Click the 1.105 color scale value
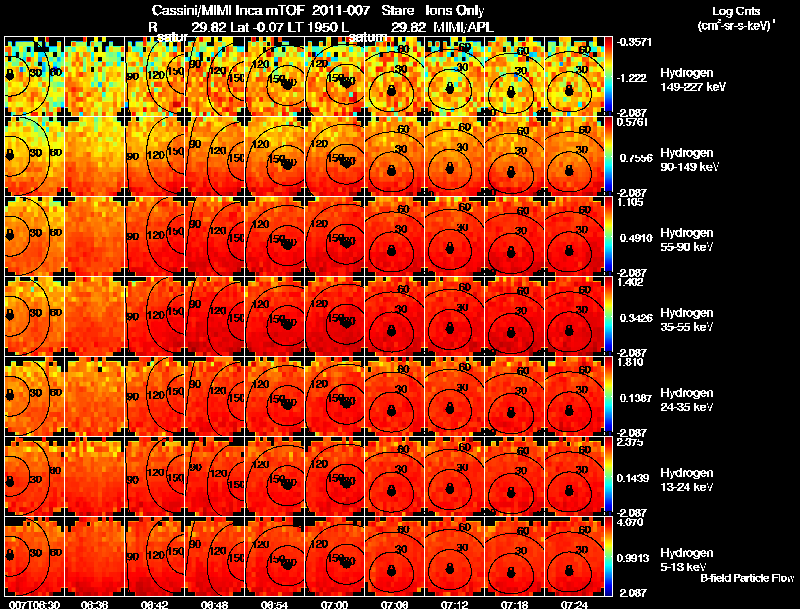This screenshot has width=800, height=609. (630, 202)
